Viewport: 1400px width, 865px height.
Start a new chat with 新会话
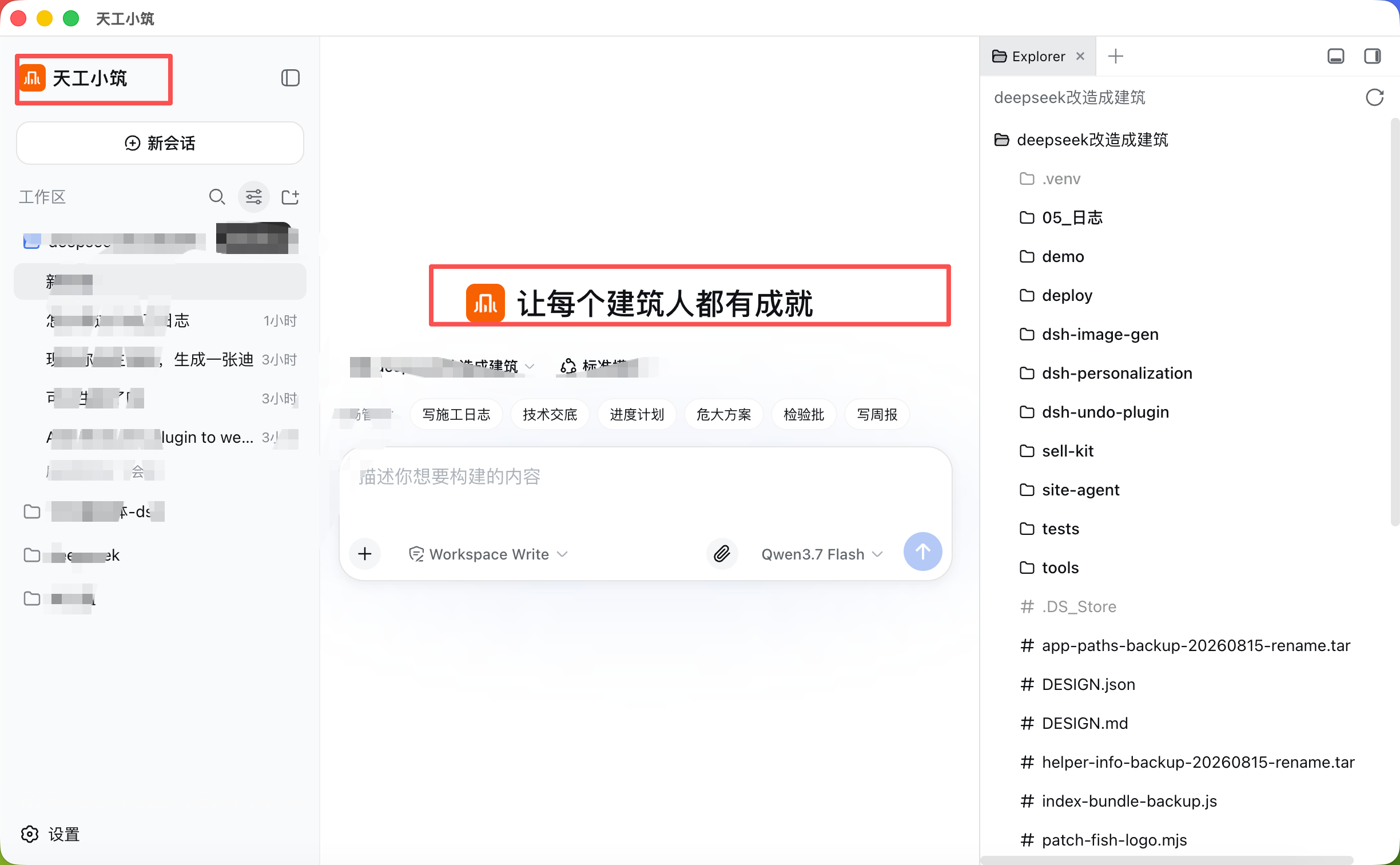[x=160, y=143]
